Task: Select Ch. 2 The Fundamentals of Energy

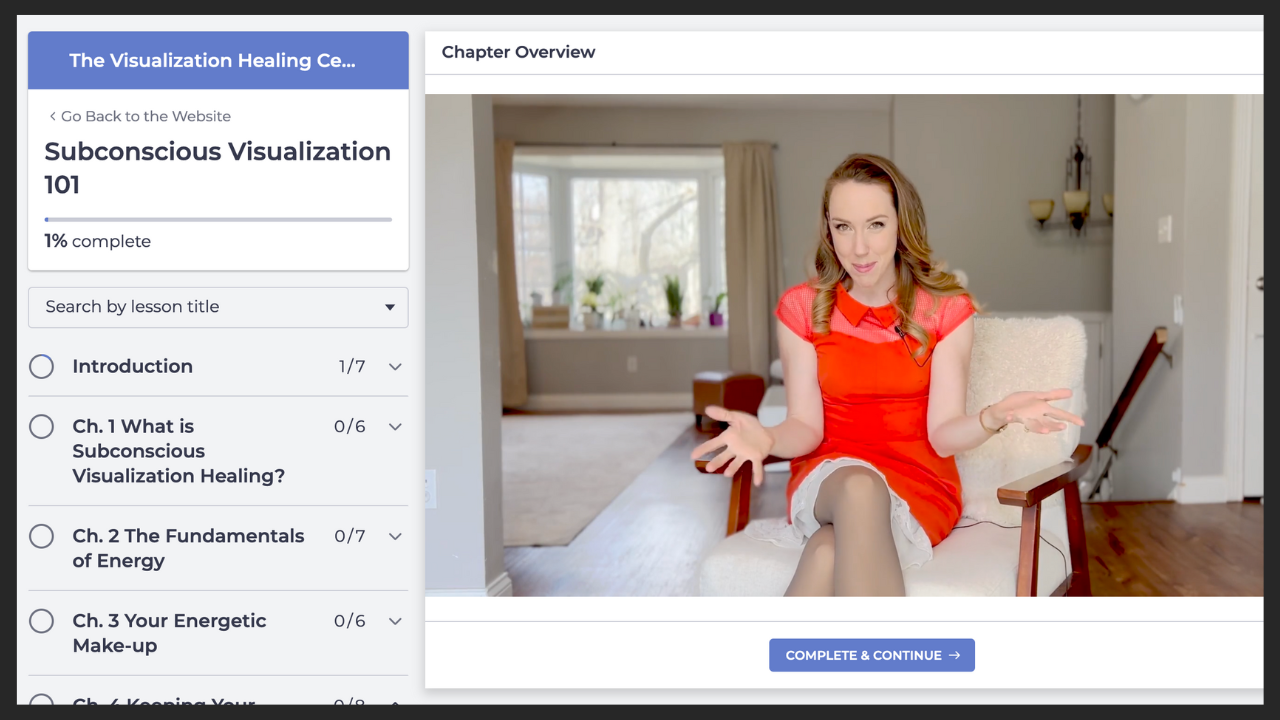Action: click(x=188, y=548)
